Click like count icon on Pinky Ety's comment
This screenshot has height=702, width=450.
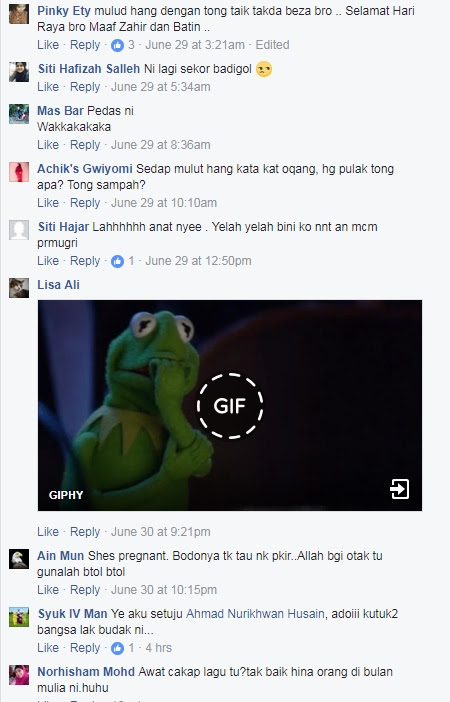point(117,45)
